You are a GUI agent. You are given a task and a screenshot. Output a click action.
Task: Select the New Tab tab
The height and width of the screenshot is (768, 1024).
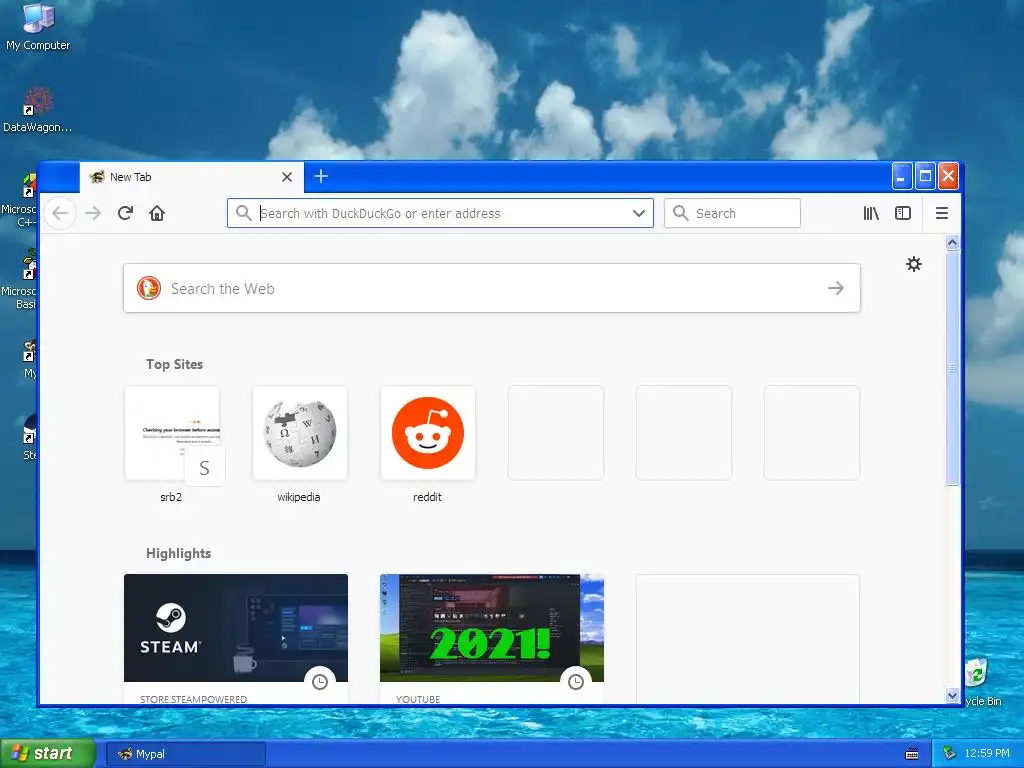191,177
